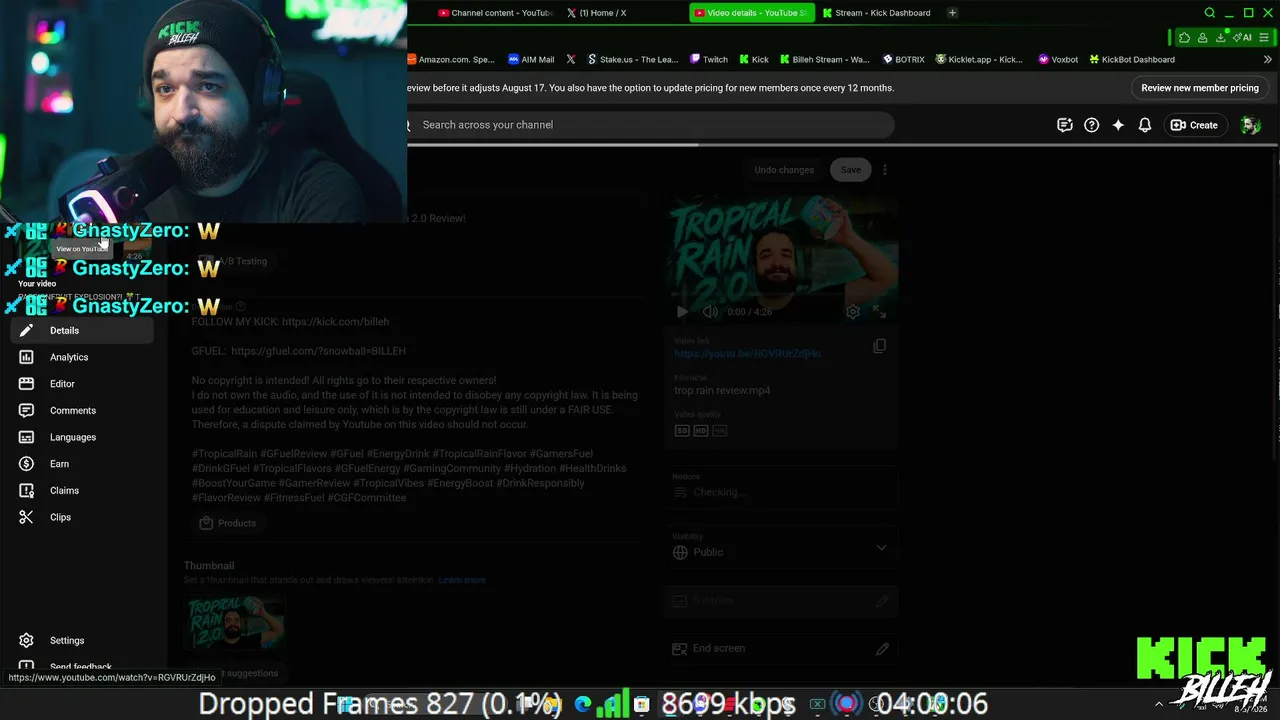Open the Voxbot bookmark
The height and width of the screenshot is (720, 1280).
pyautogui.click(x=1058, y=59)
